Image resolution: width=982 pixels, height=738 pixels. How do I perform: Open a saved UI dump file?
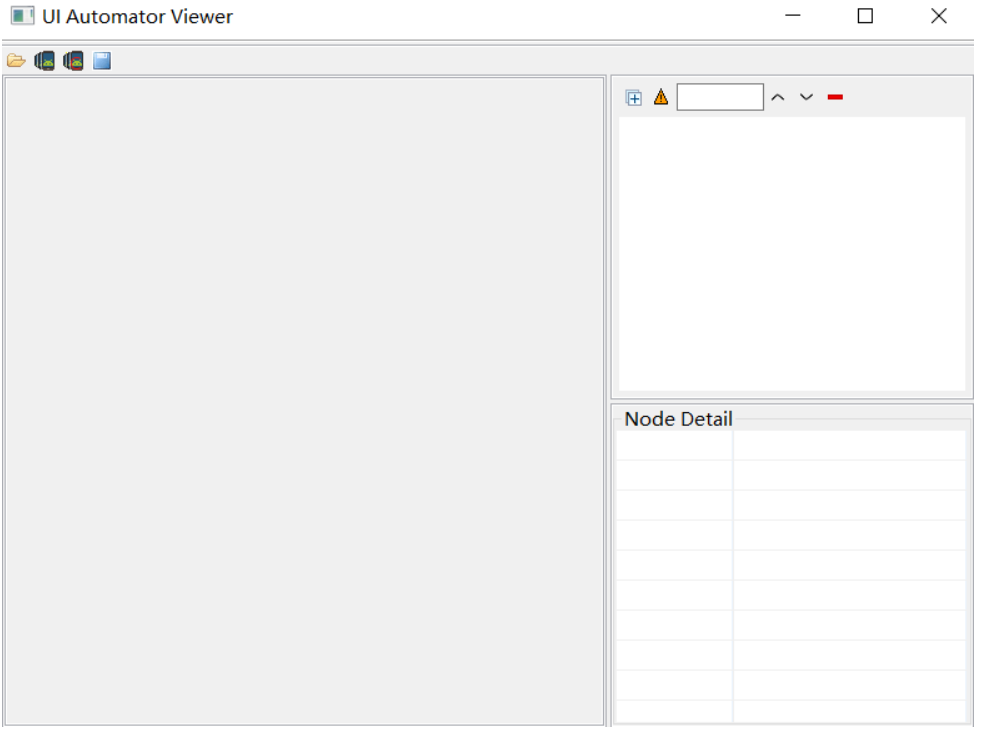[16, 61]
